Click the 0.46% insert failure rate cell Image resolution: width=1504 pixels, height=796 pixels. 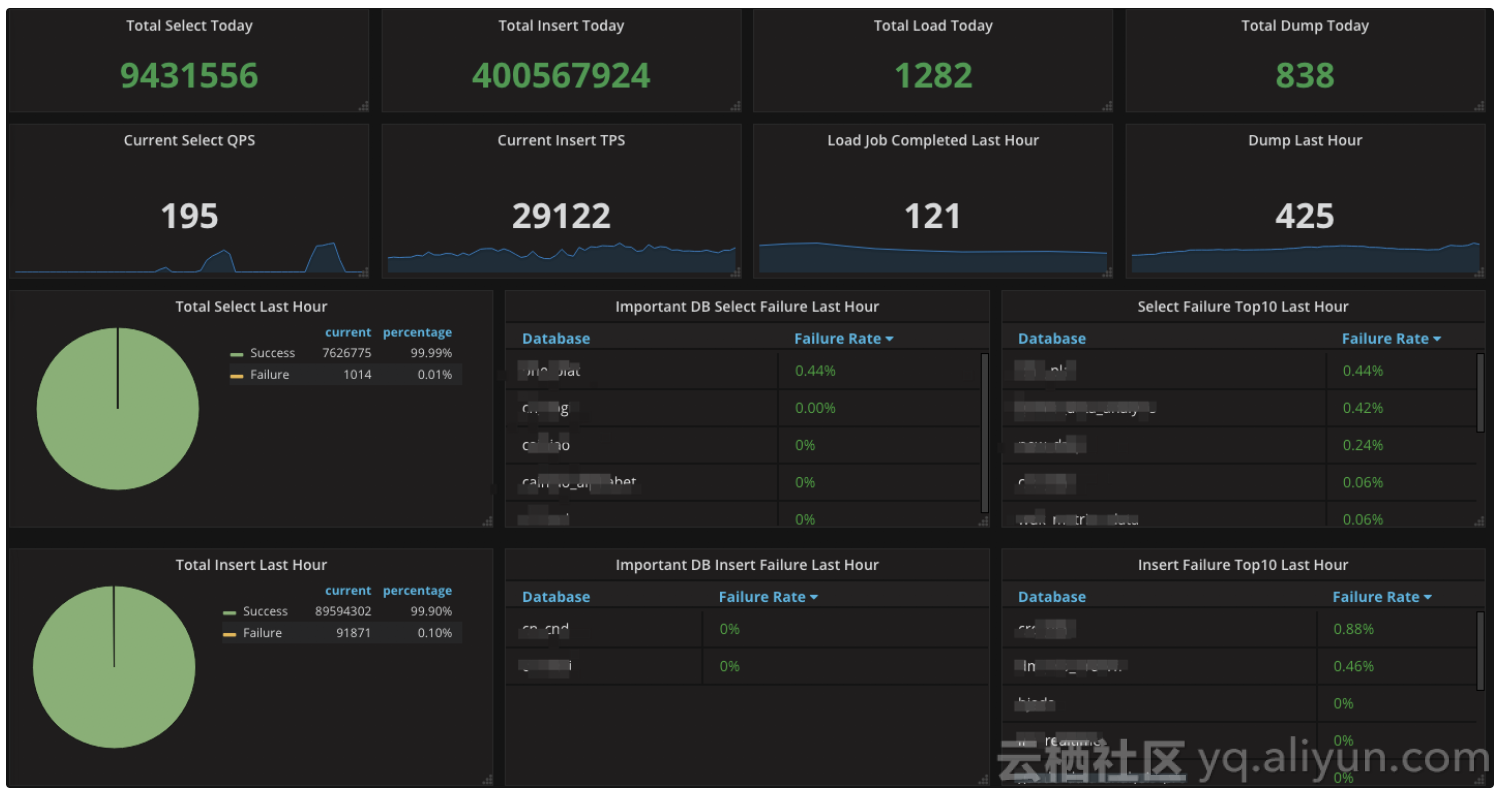coord(1354,666)
